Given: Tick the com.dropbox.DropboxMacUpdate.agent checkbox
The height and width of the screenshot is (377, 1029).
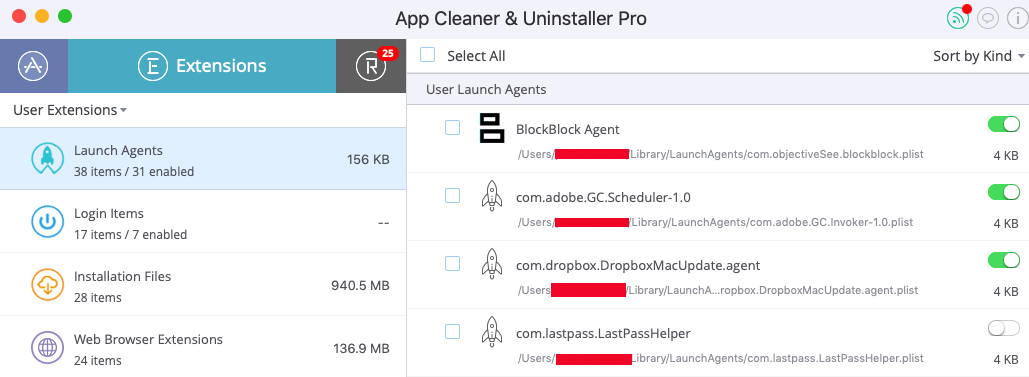Looking at the screenshot, I should [x=452, y=263].
